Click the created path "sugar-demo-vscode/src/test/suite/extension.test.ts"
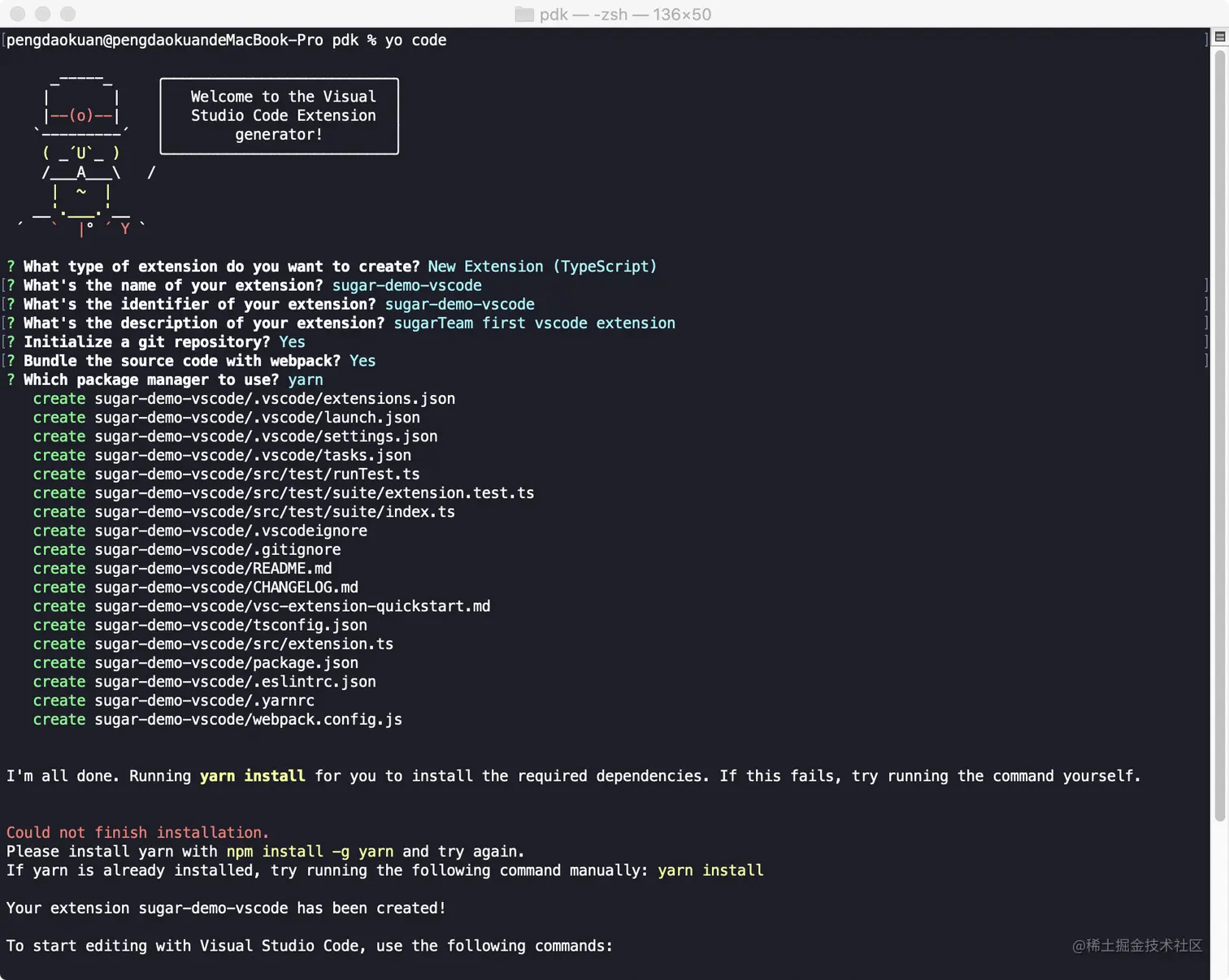The width and height of the screenshot is (1229, 980). (x=315, y=493)
